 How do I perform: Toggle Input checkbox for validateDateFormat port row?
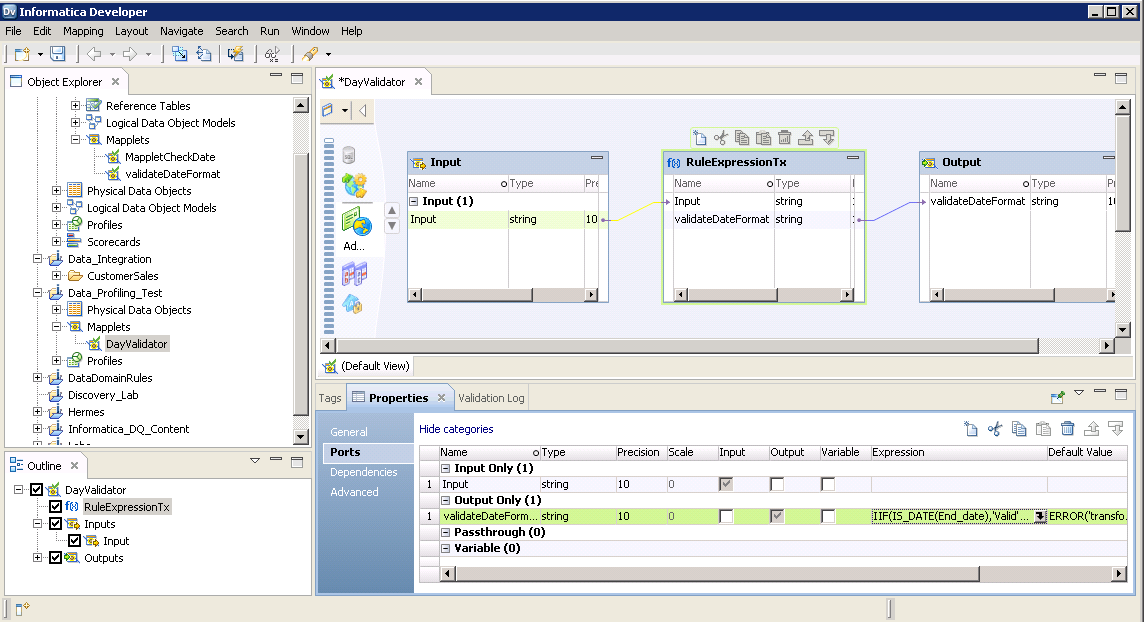(726, 516)
